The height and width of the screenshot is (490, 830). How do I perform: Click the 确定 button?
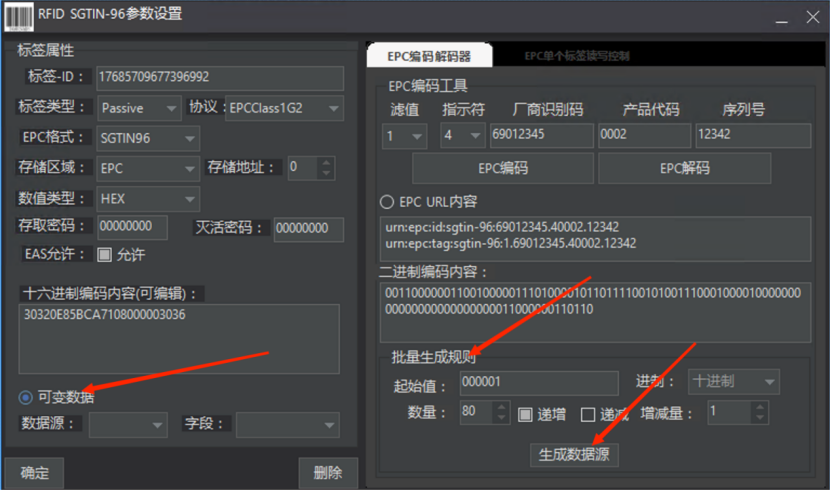[34, 473]
